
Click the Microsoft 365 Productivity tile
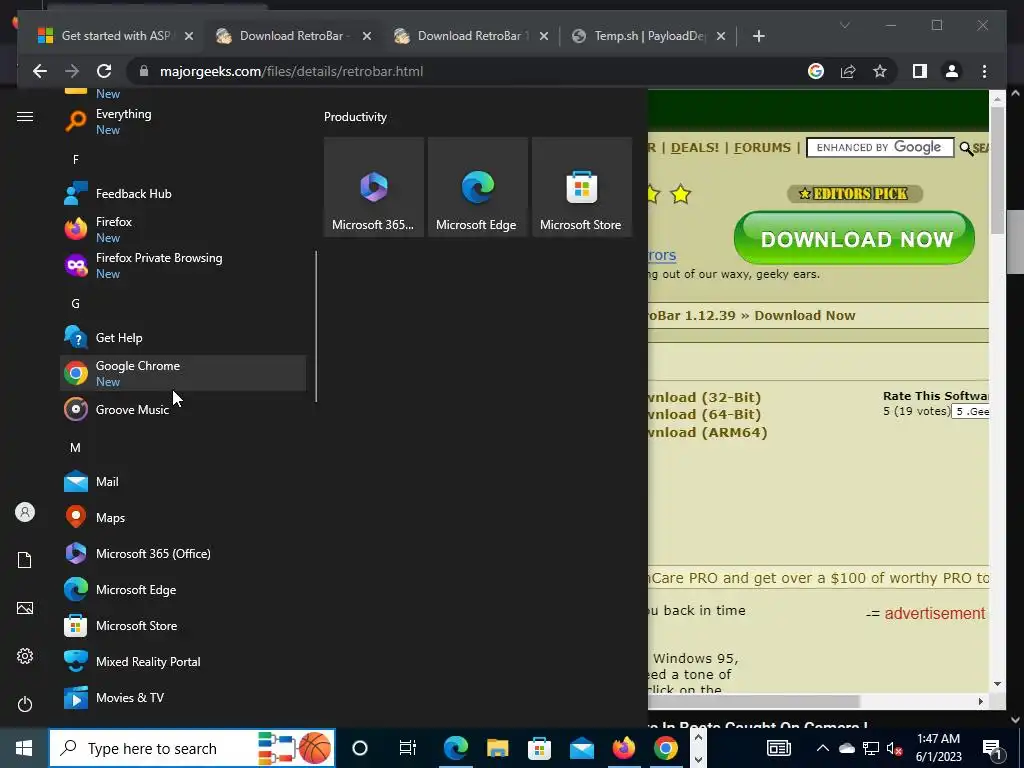(374, 187)
